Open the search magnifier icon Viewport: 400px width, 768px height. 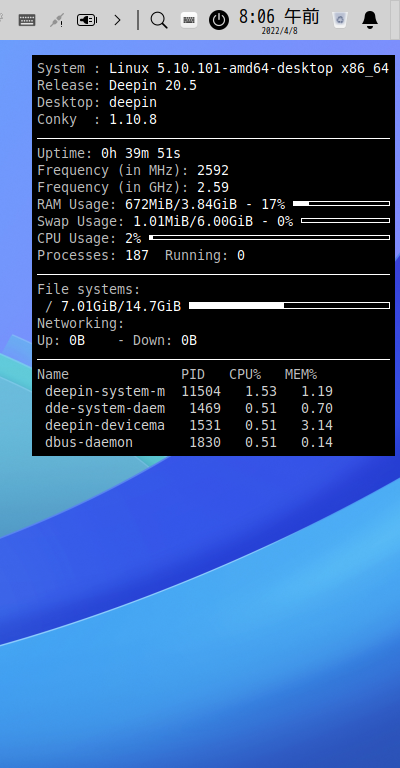[159, 20]
